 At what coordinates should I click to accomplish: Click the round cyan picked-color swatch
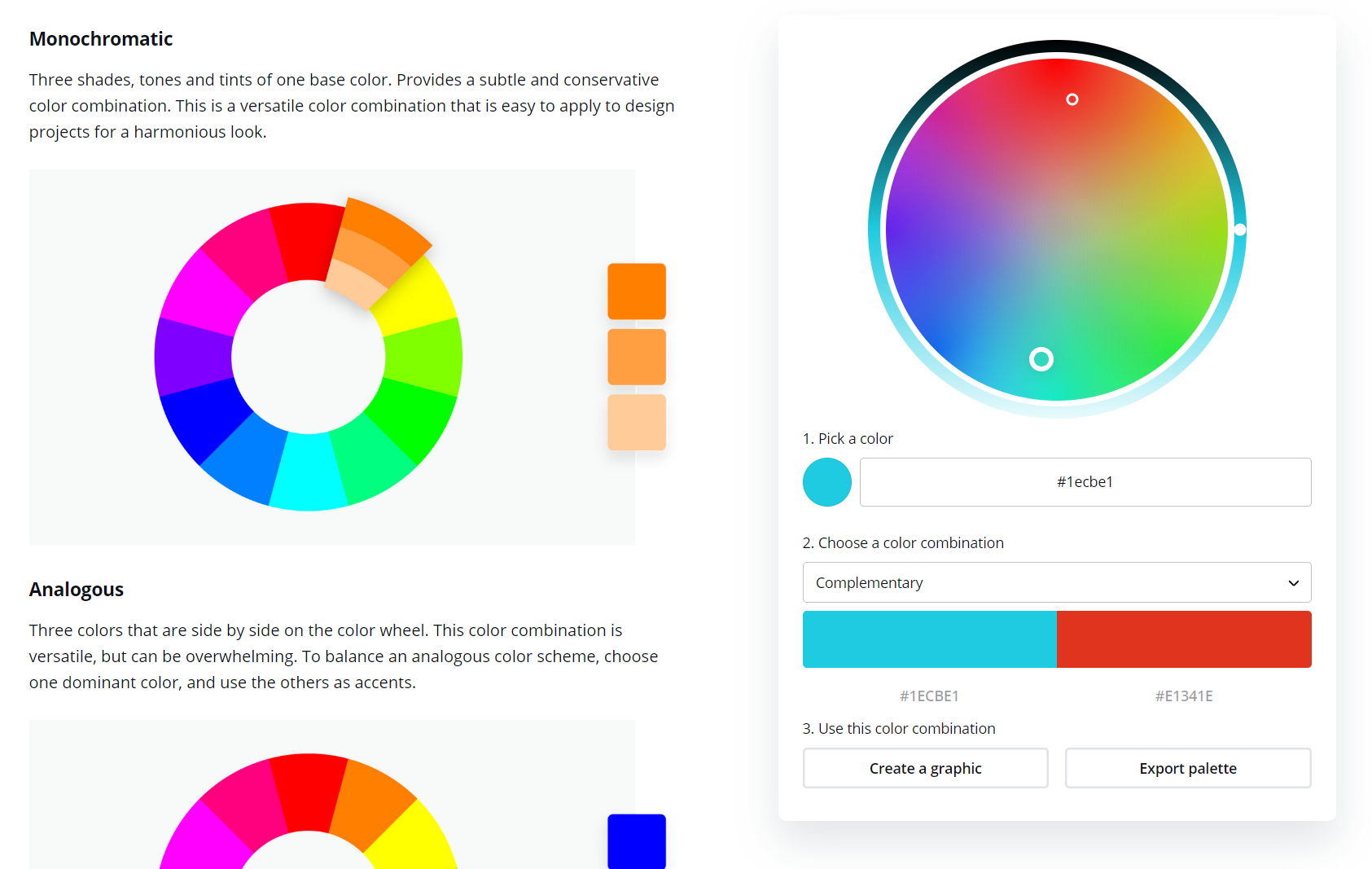(827, 482)
